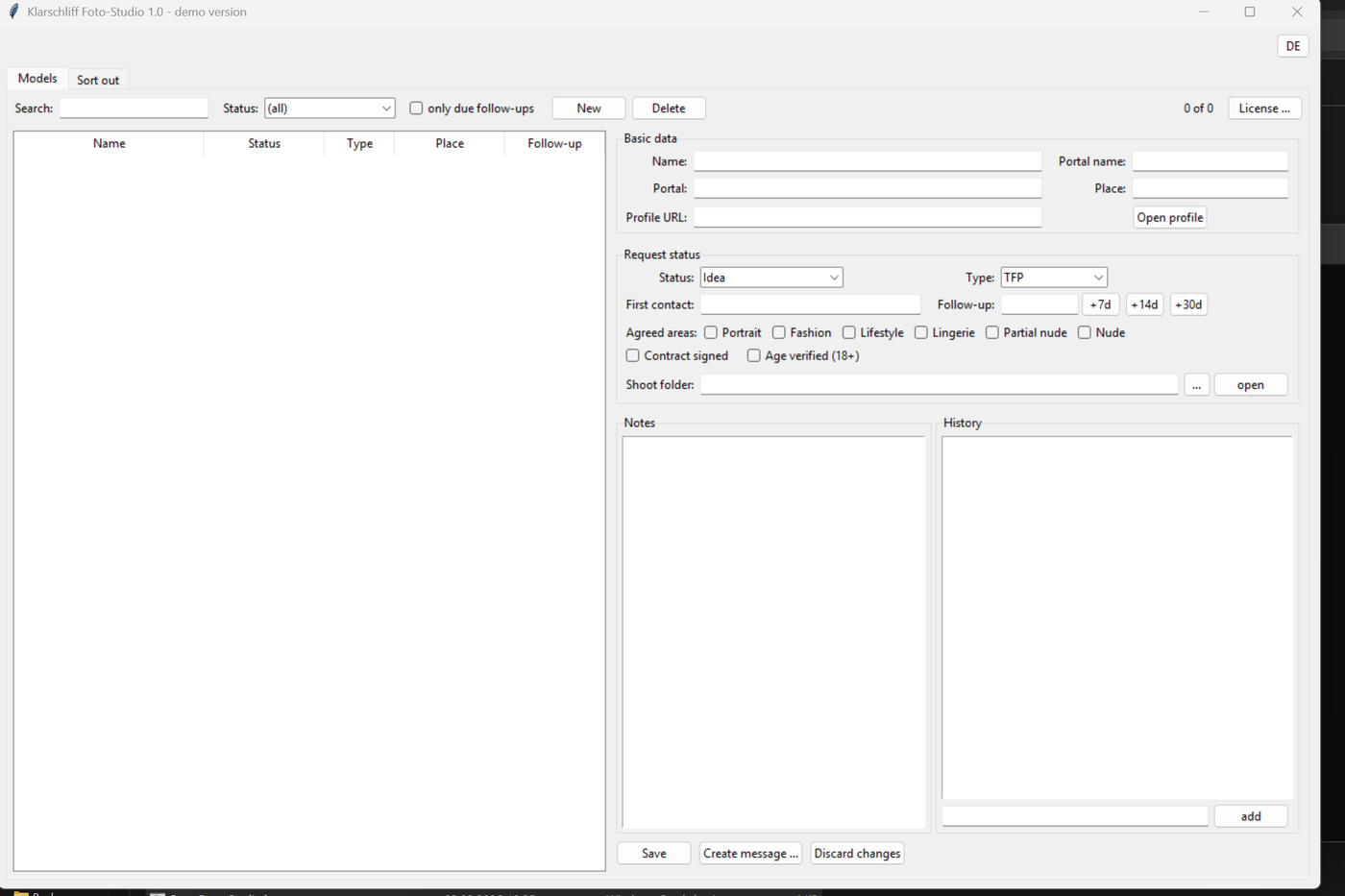Mark Contract signed checkbox
Image resolution: width=1345 pixels, height=896 pixels.
pyautogui.click(x=633, y=355)
